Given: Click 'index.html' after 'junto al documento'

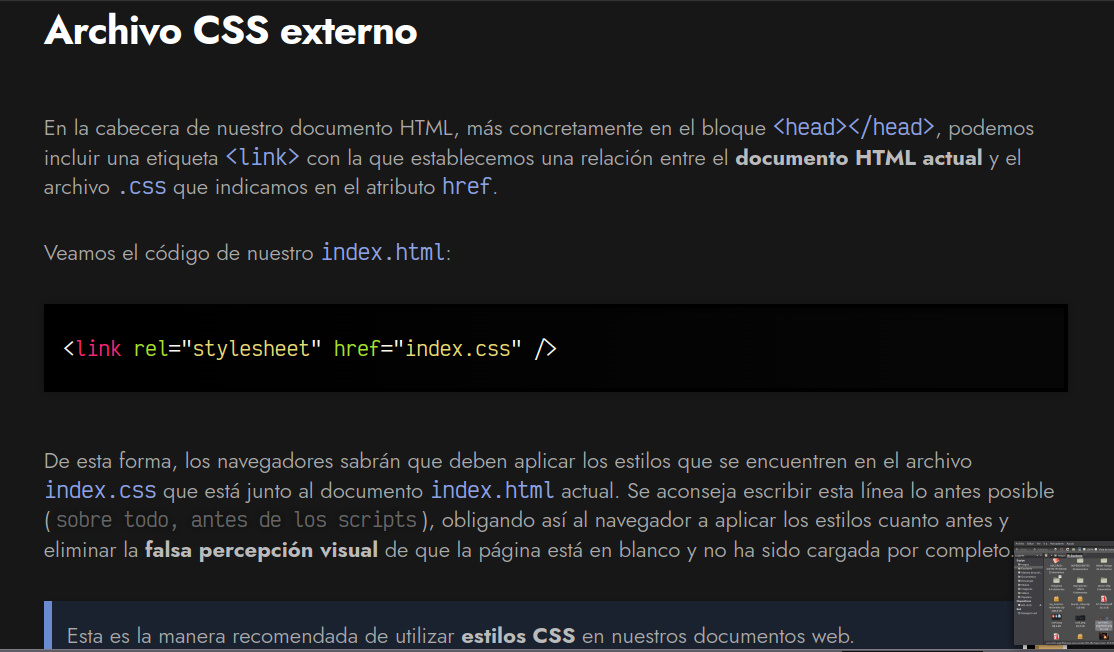Looking at the screenshot, I should point(492,490).
